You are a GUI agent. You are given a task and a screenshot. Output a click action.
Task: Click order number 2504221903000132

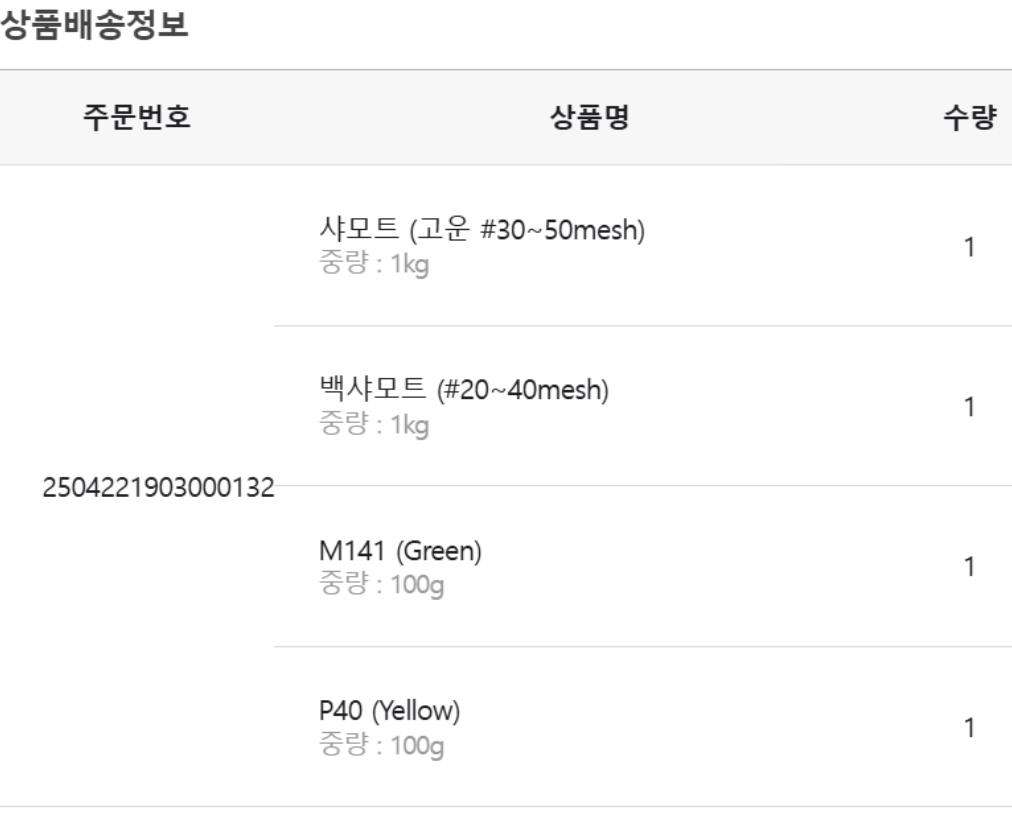(x=159, y=487)
